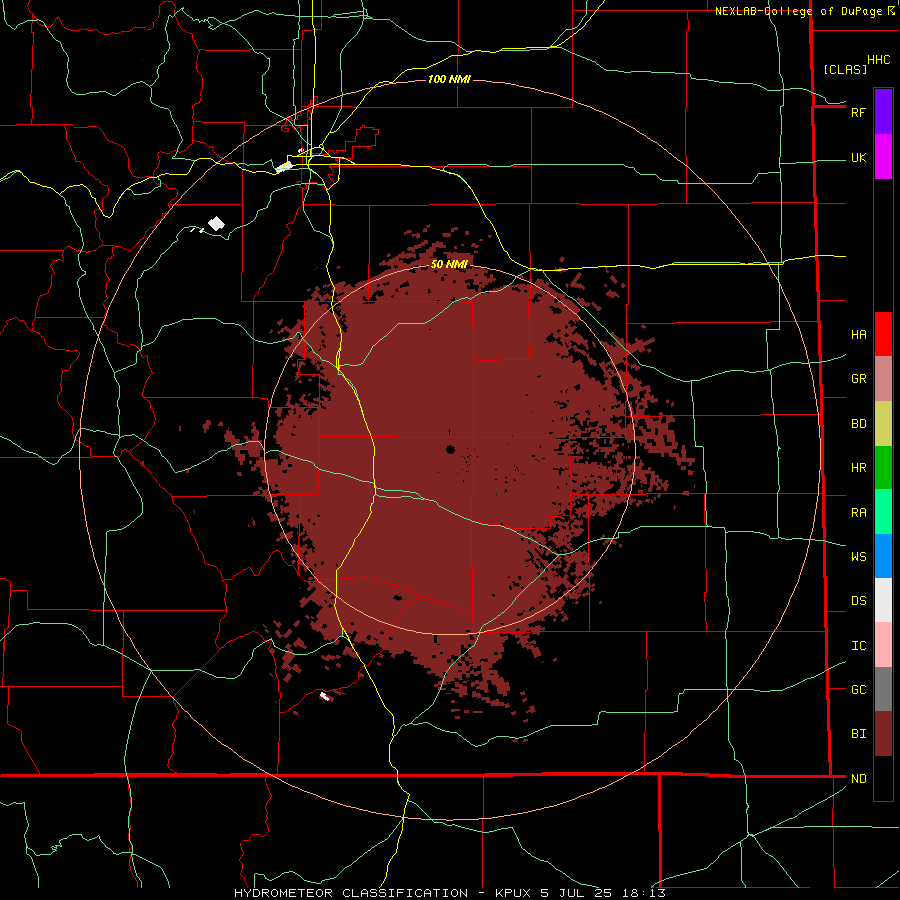Click the 100 NMI range ring label

click(x=449, y=79)
